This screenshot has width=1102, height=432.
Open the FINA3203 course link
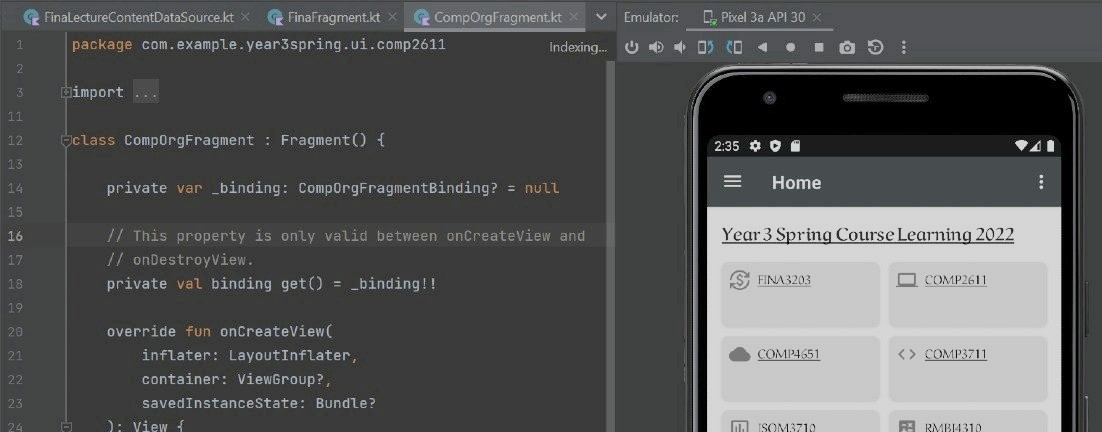point(784,280)
